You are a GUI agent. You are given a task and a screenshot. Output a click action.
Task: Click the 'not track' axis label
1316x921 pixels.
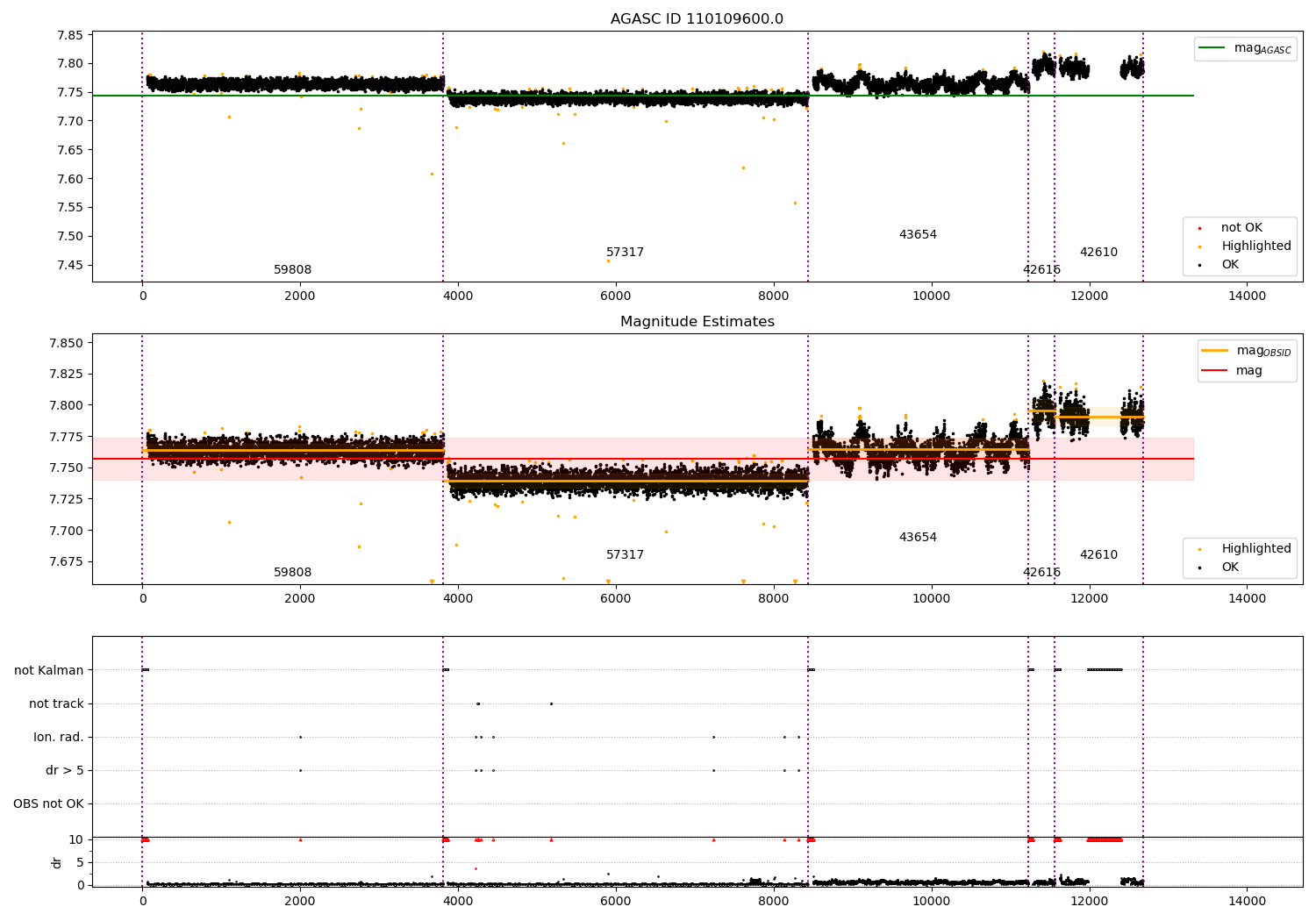[56, 703]
